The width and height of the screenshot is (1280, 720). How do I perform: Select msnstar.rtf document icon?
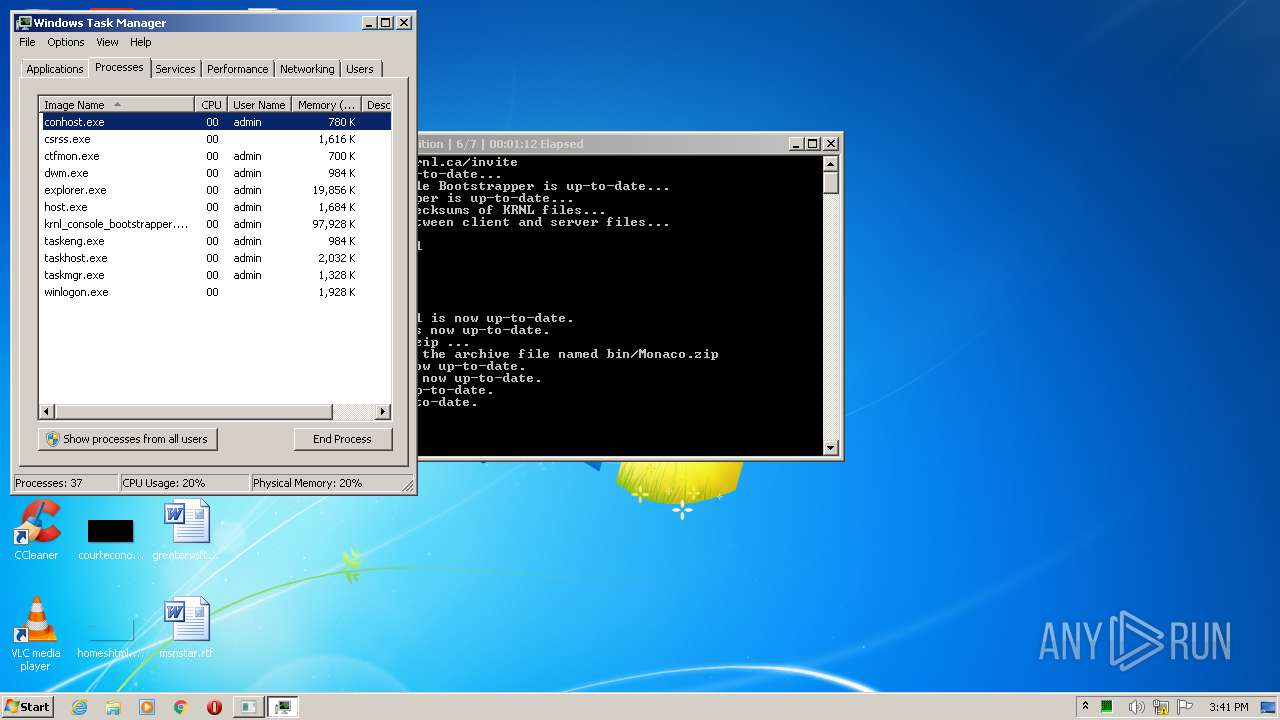coord(186,629)
